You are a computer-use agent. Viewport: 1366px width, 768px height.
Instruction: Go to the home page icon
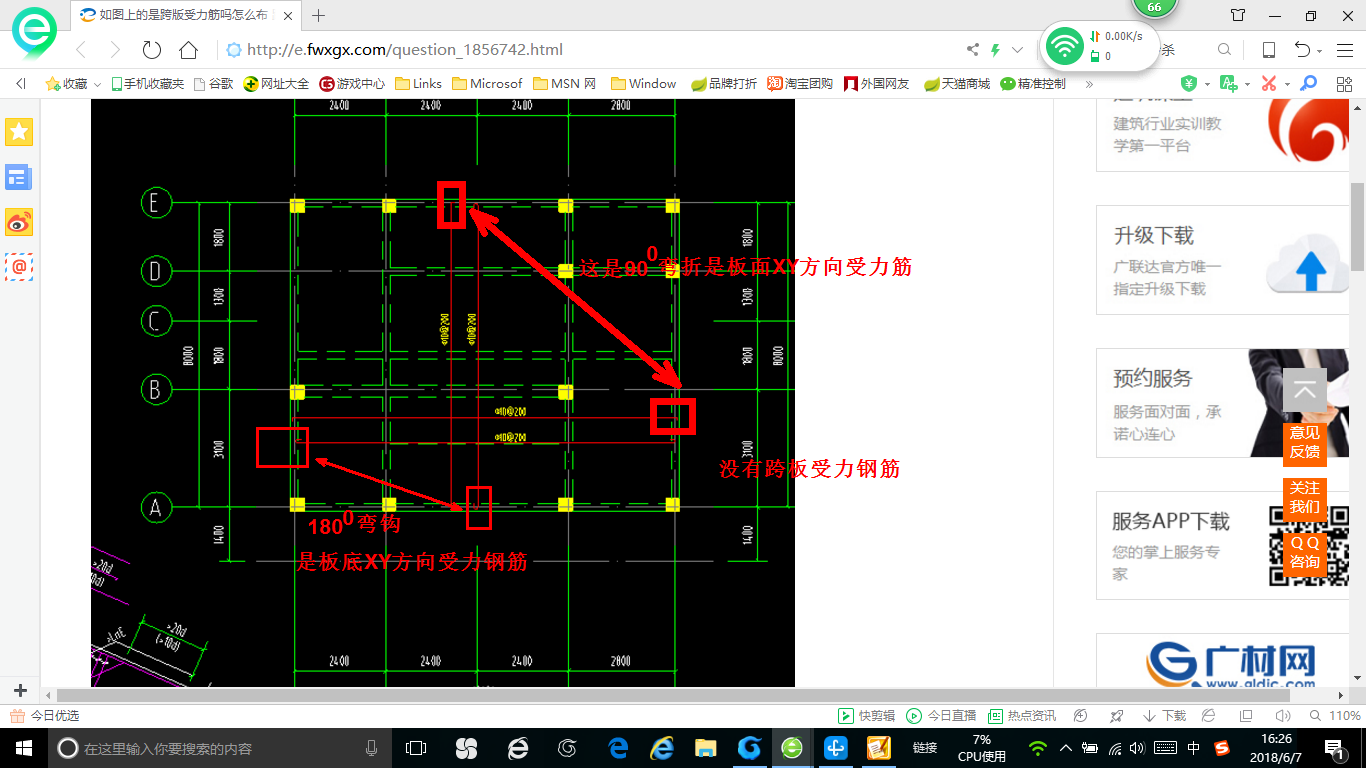[x=188, y=50]
